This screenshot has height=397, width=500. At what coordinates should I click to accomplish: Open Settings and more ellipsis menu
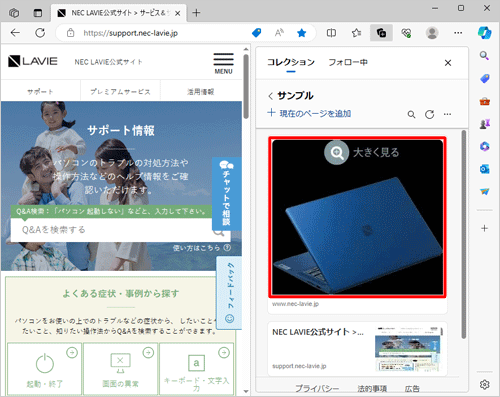458,33
